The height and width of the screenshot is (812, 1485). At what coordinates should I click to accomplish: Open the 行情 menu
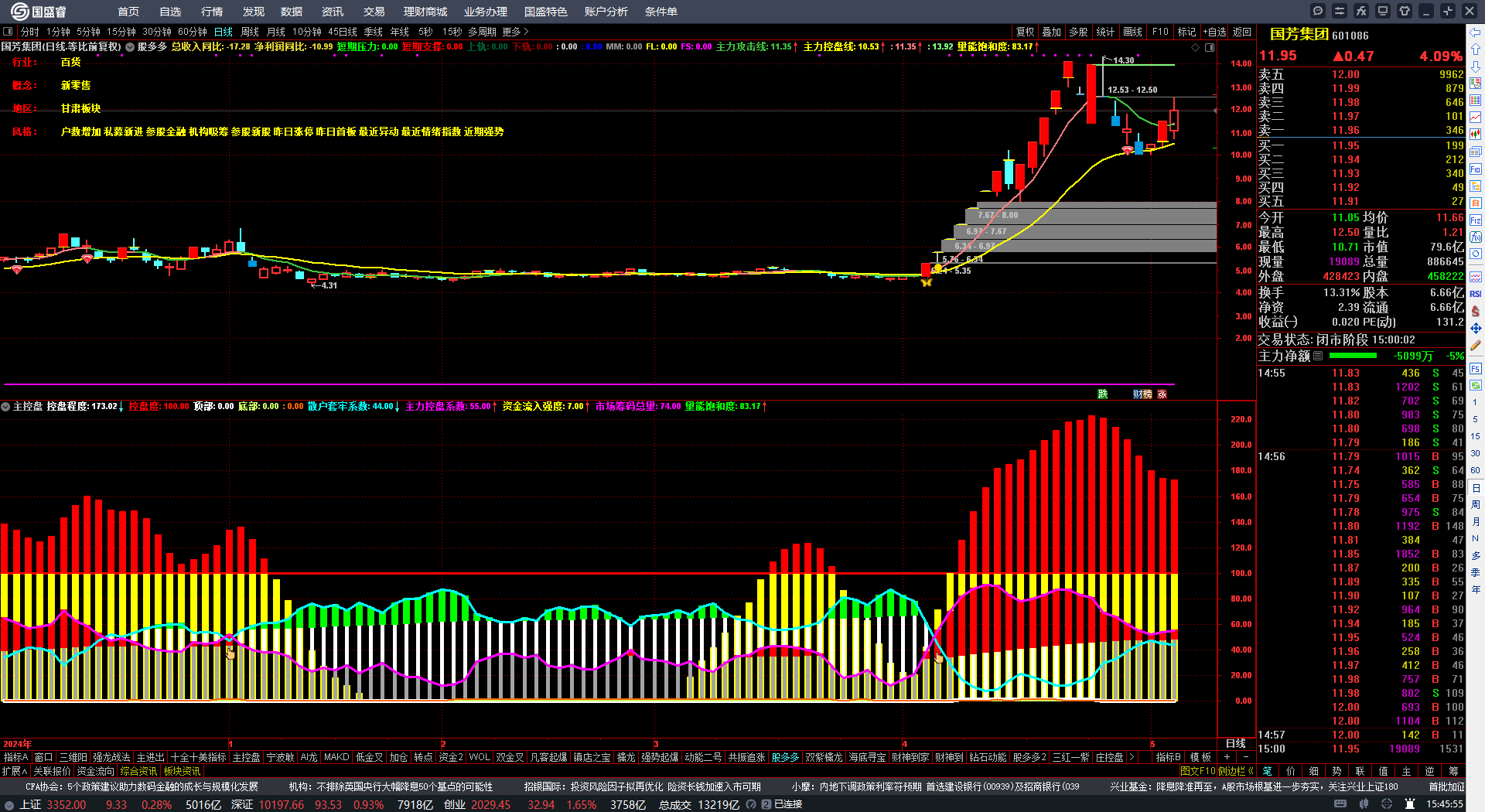tap(212, 12)
